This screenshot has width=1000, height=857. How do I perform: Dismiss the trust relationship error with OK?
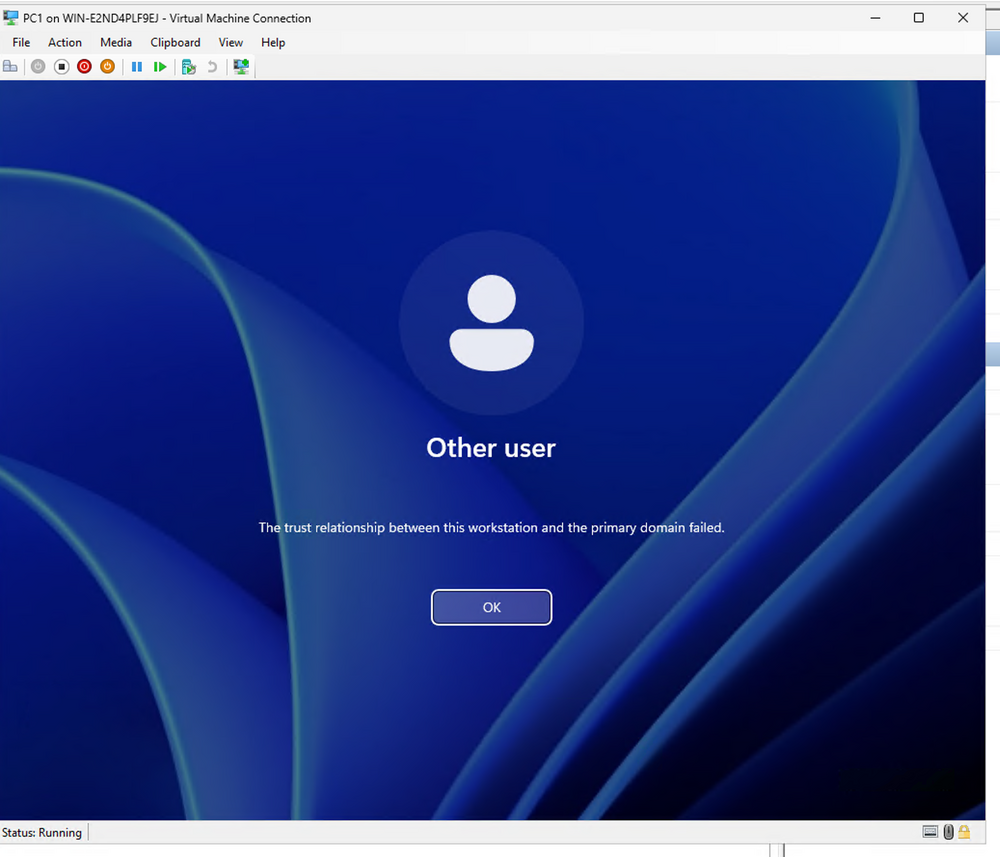click(x=491, y=607)
